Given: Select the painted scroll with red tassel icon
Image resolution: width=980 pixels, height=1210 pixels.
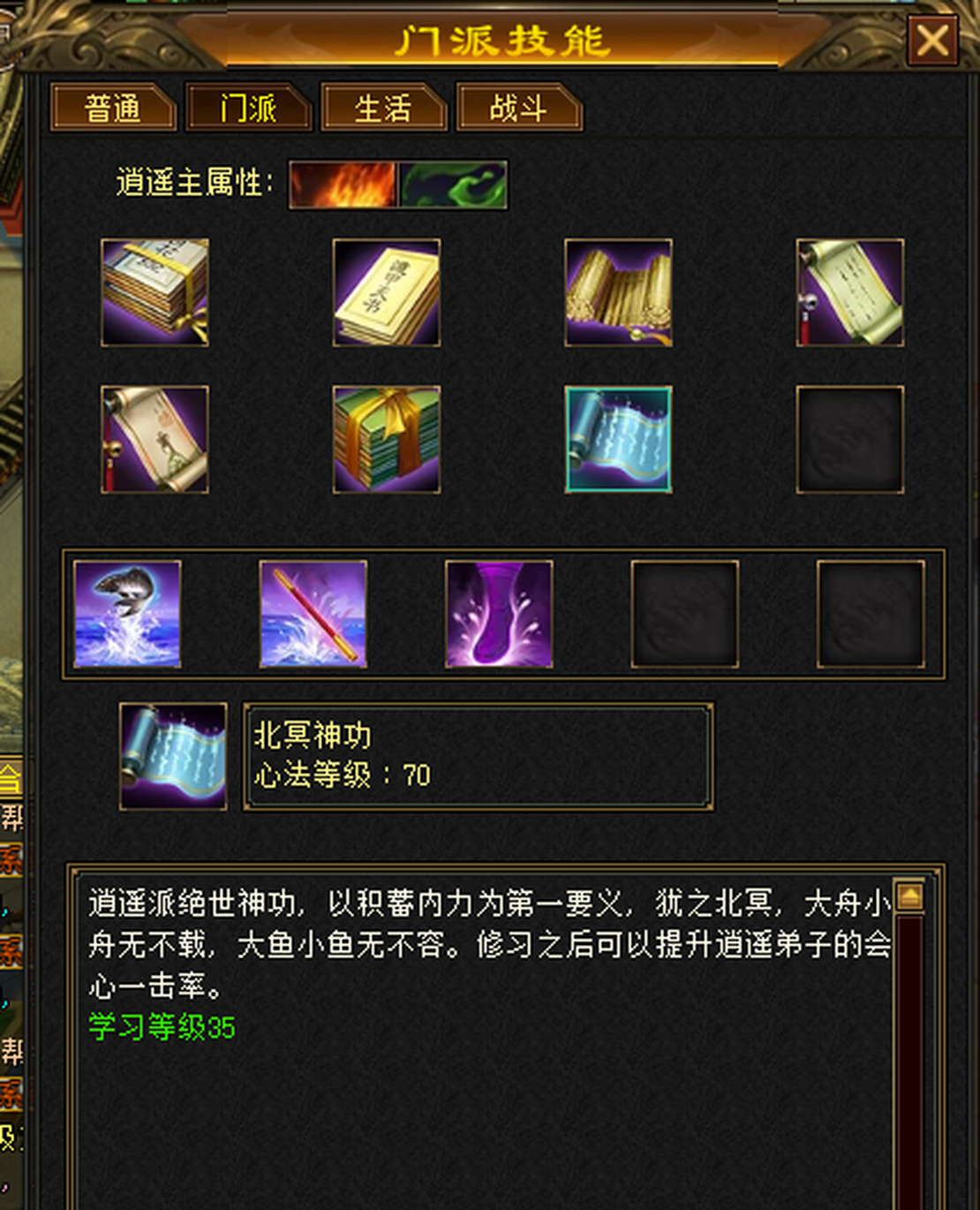Looking at the screenshot, I should point(155,439).
